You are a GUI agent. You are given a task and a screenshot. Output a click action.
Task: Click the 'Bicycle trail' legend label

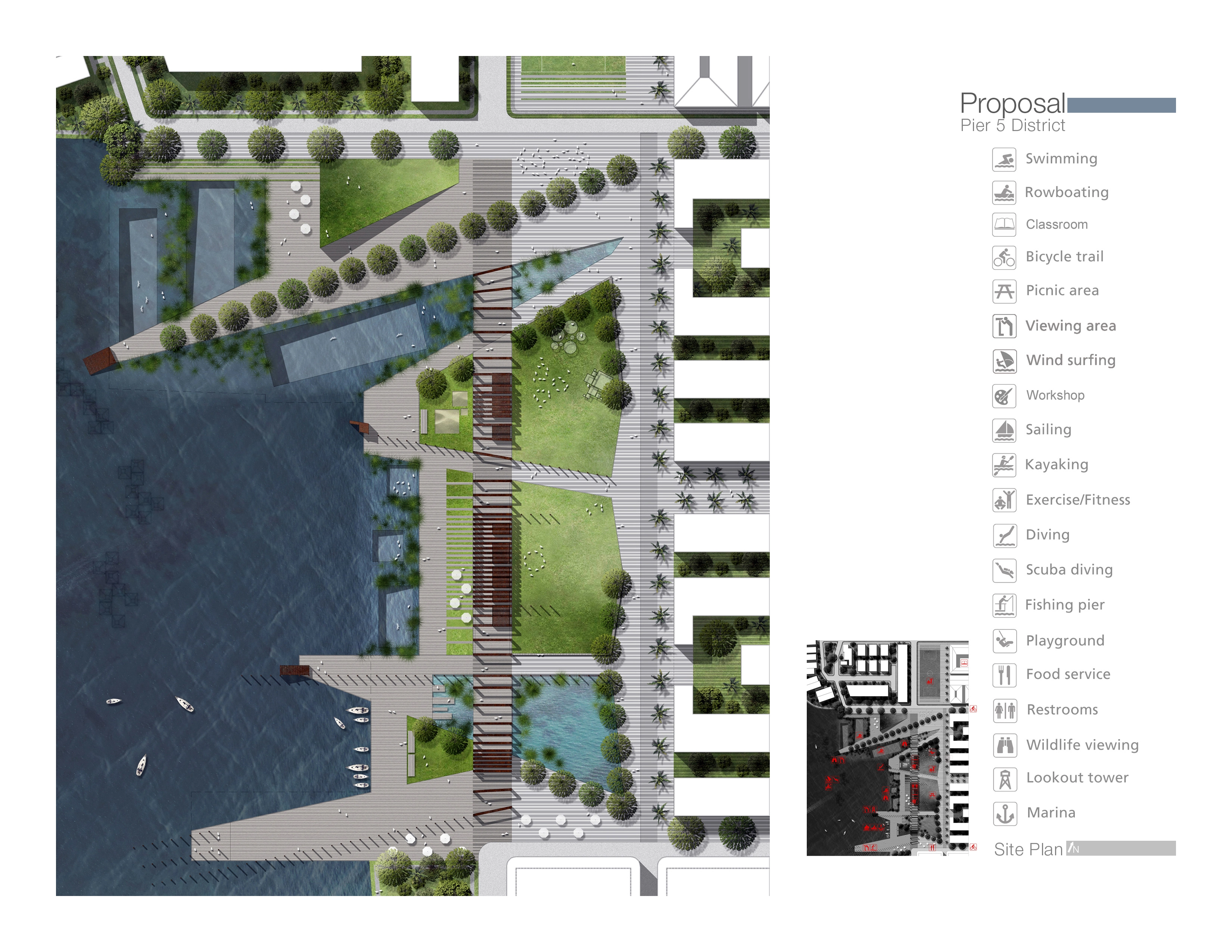click(x=1064, y=256)
